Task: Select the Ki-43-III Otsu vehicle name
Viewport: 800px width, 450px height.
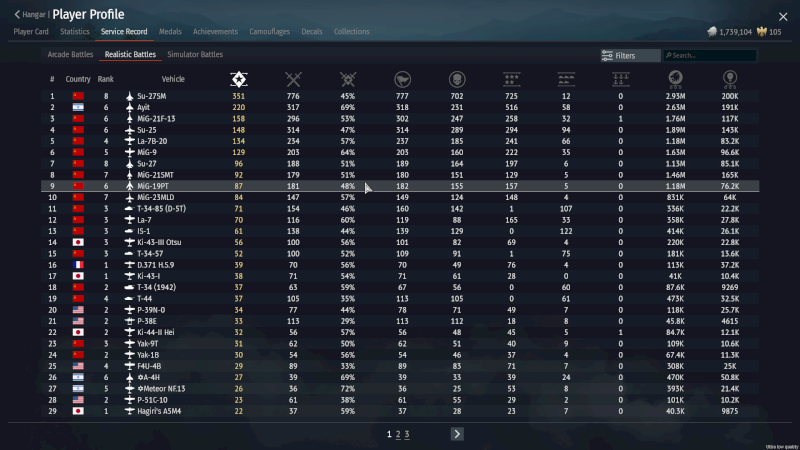Action: (159, 242)
